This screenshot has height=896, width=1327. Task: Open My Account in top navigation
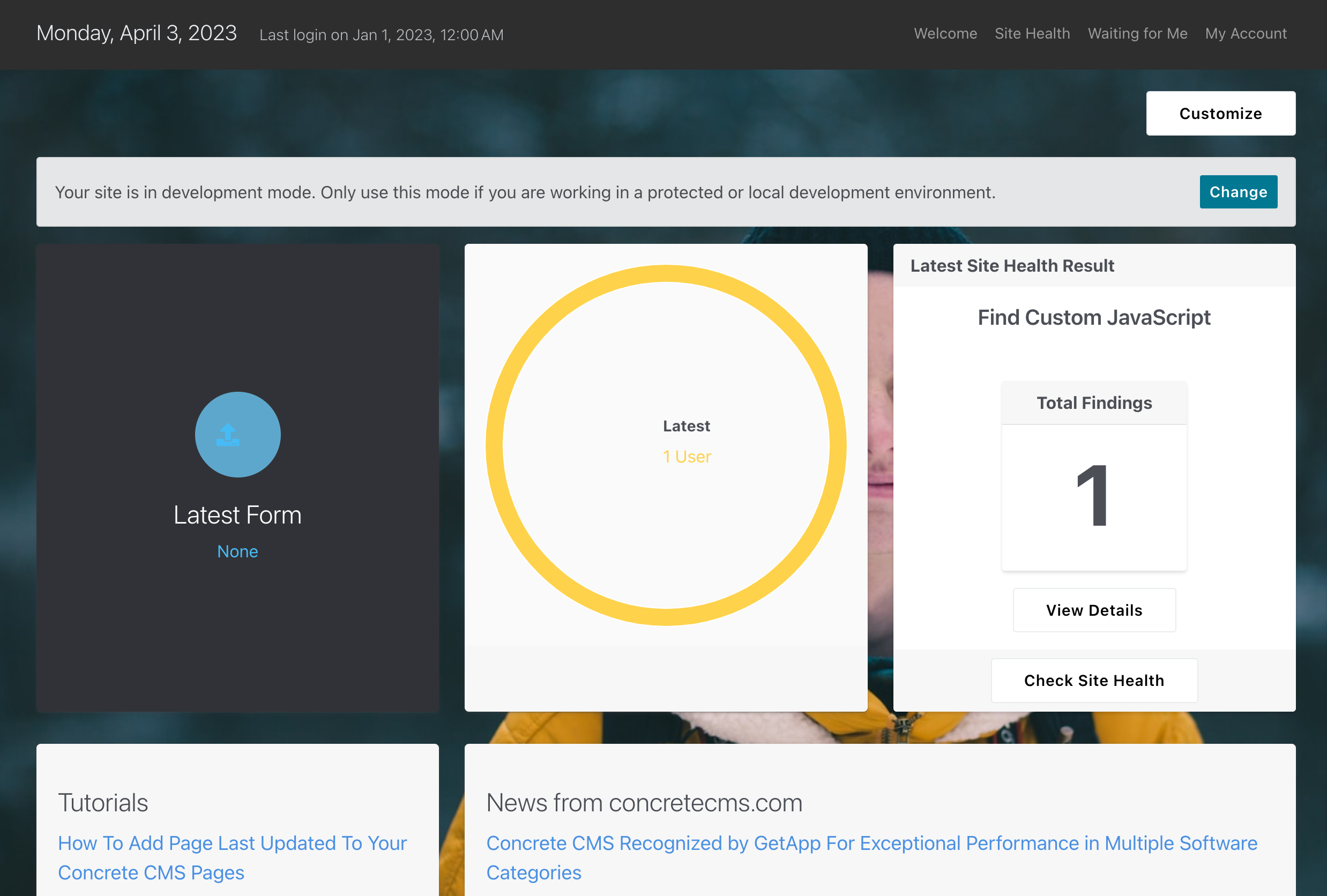(x=1246, y=34)
